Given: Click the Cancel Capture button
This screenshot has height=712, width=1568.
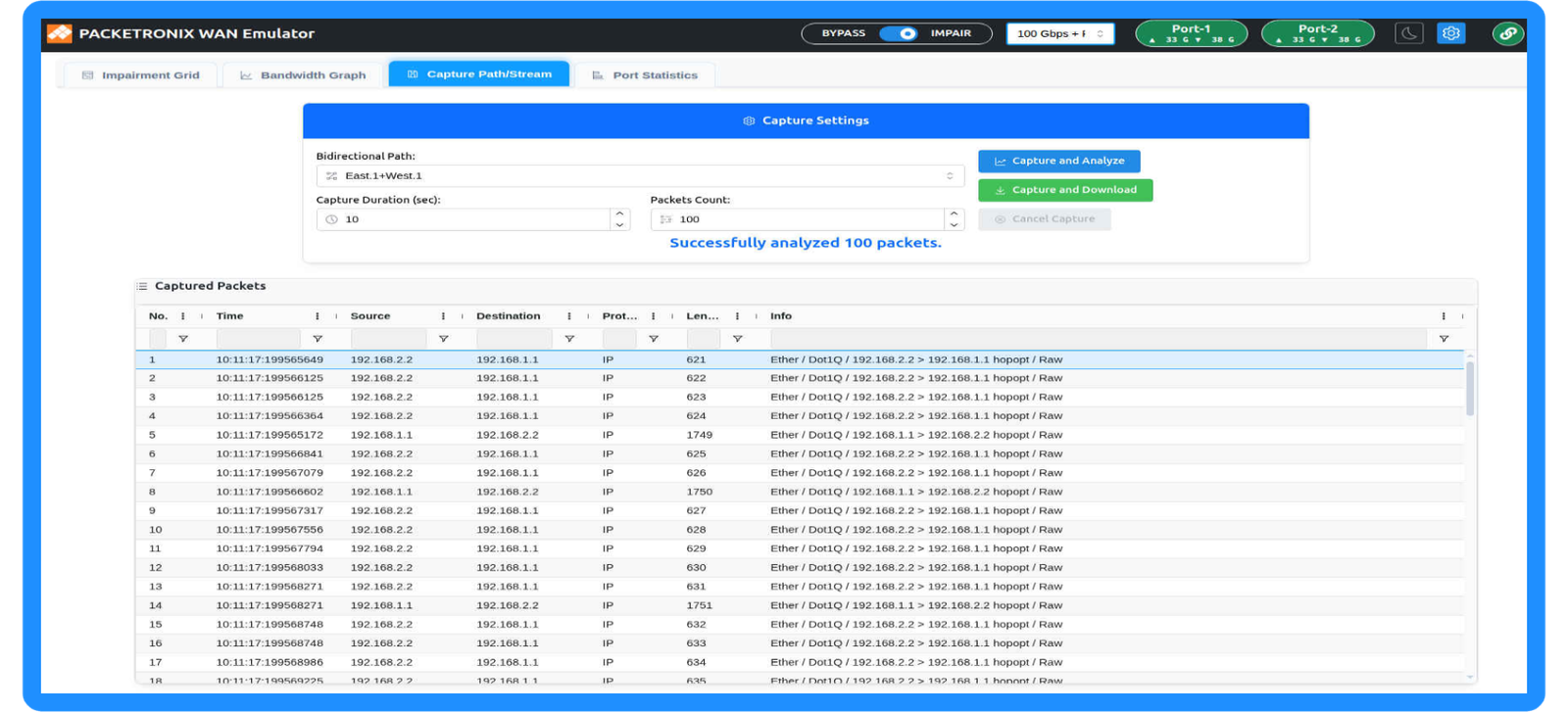Looking at the screenshot, I should [x=1045, y=219].
